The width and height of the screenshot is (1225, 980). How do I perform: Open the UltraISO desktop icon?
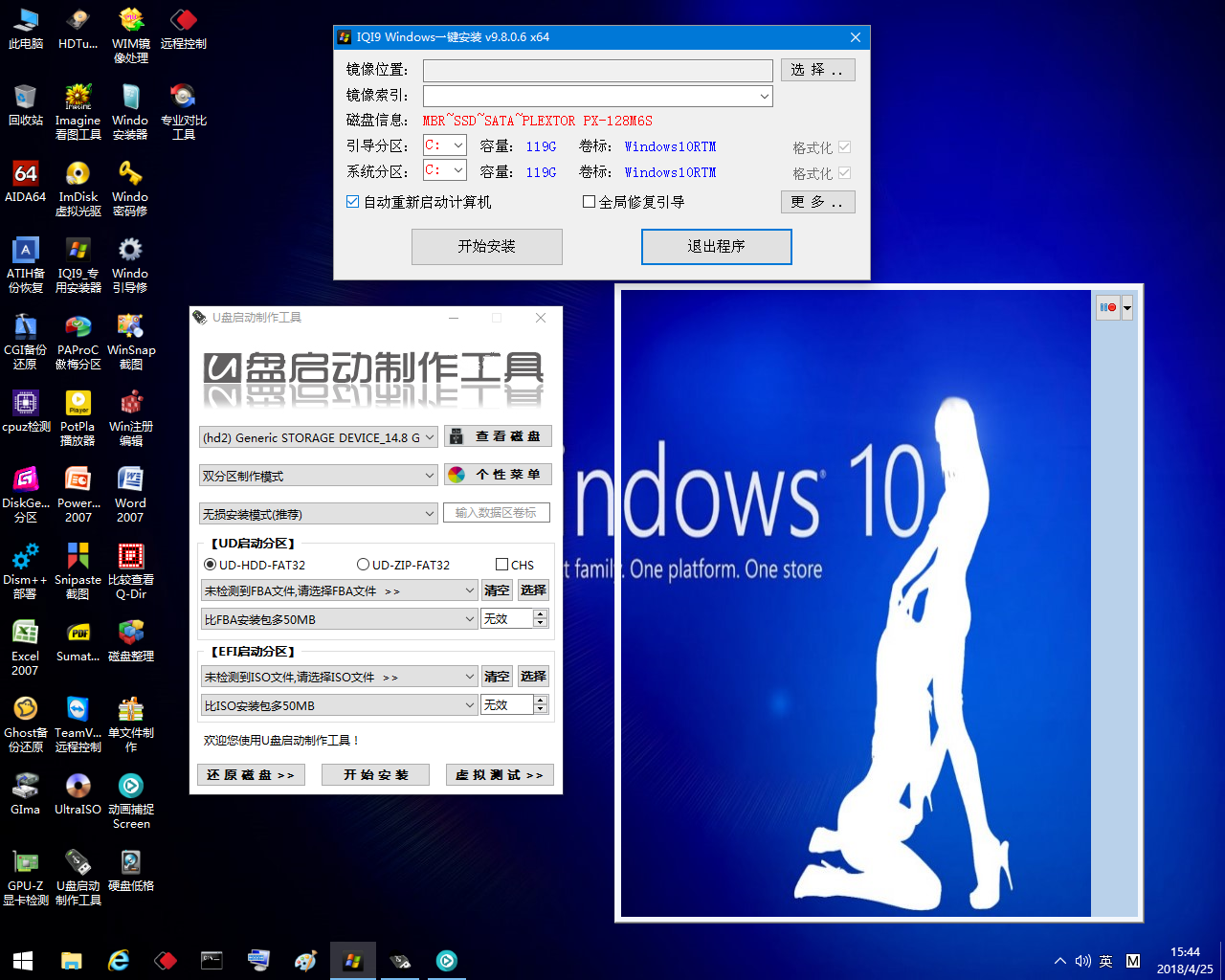78,794
